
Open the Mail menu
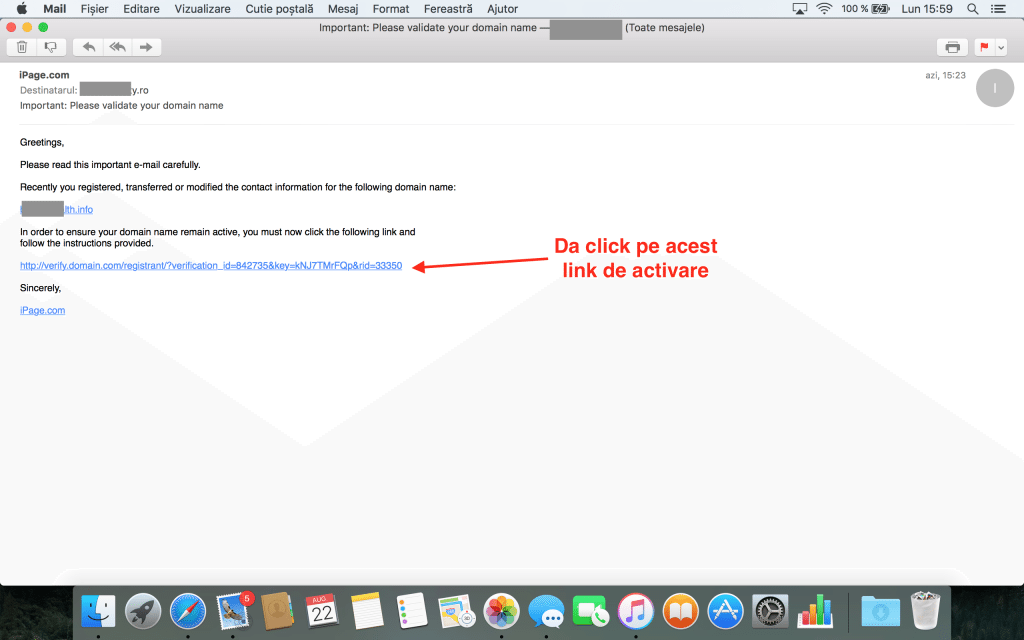55,8
